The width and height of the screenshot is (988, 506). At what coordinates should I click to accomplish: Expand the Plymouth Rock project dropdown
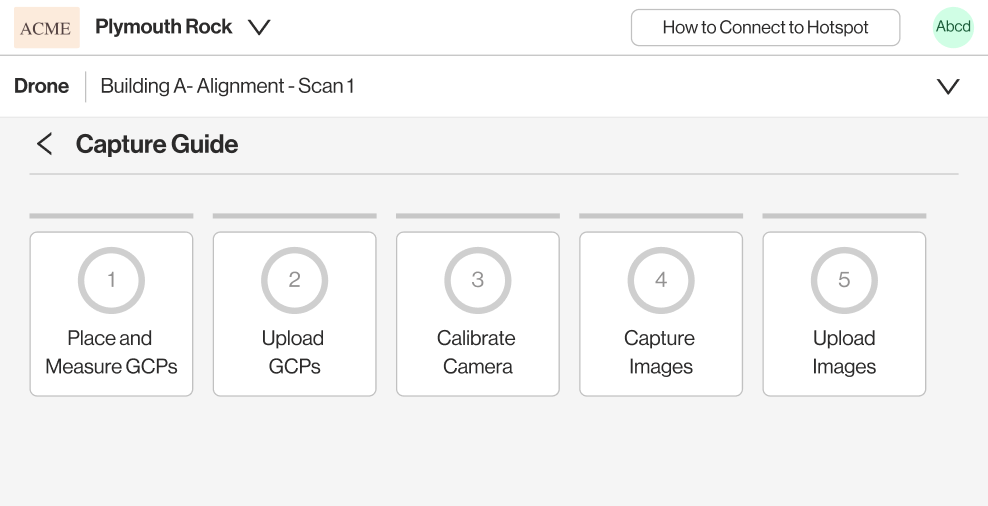coord(259,27)
